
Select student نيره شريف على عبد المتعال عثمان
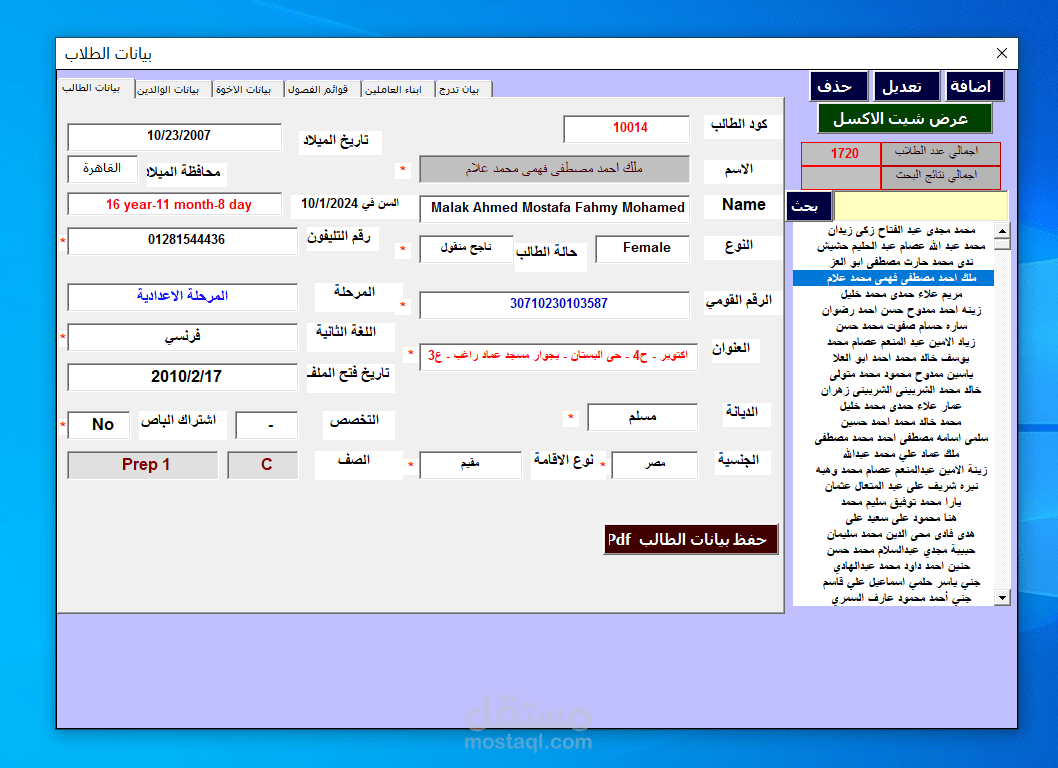[x=893, y=486]
